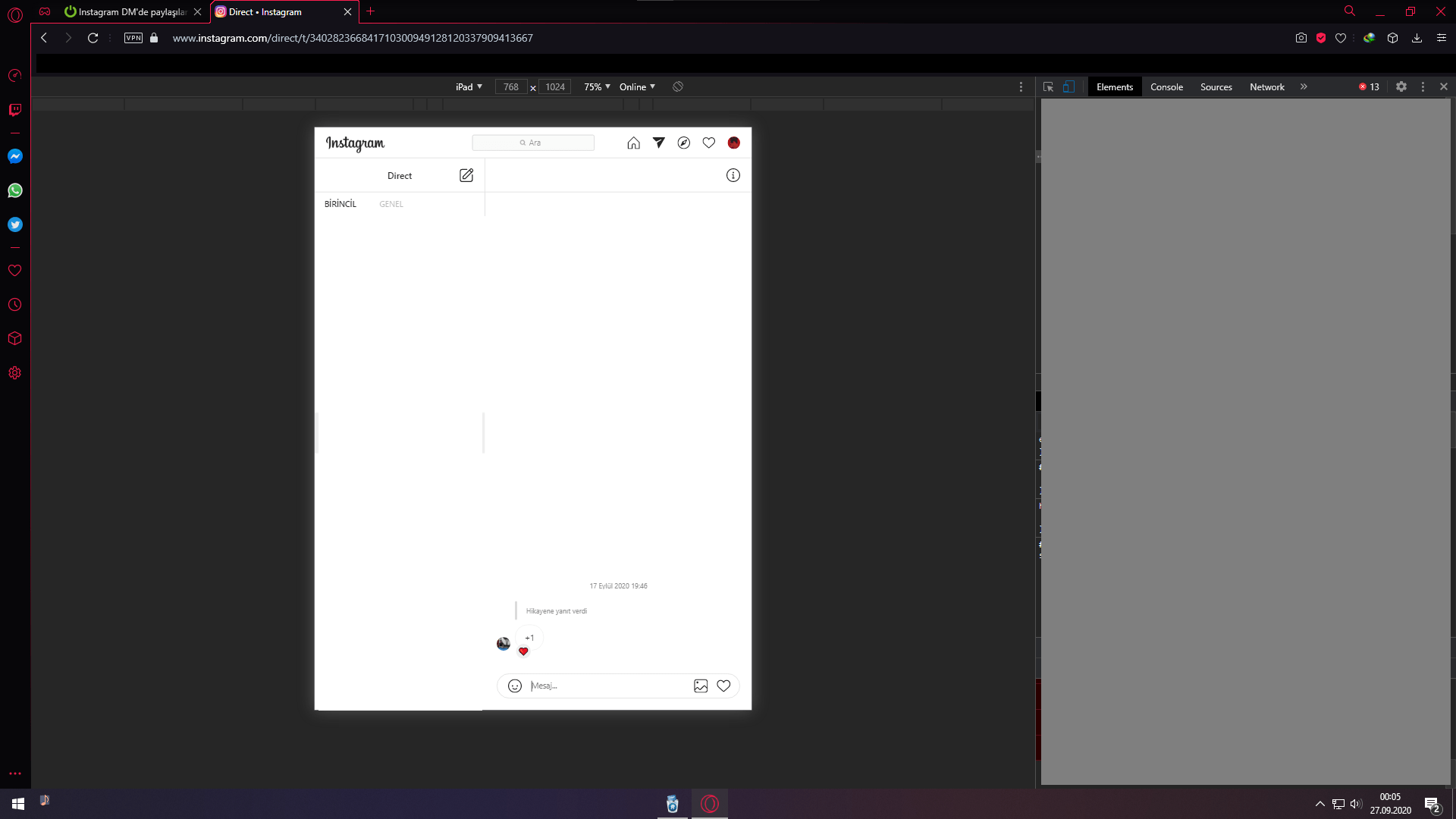Open the iPad device preset dropdown
Viewport: 1456px width, 819px height.
click(x=469, y=86)
